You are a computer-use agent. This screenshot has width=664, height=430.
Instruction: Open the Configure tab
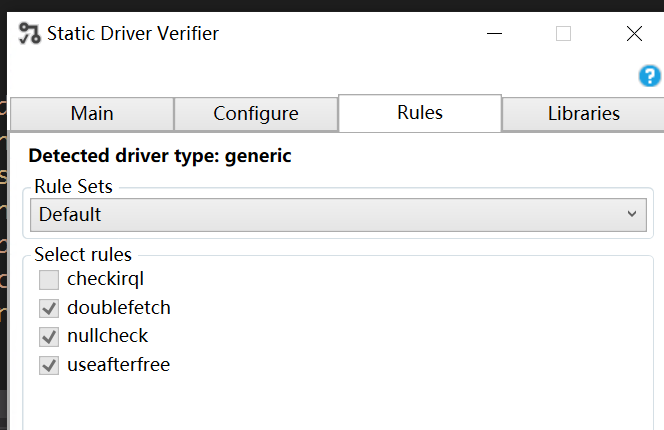(x=256, y=114)
